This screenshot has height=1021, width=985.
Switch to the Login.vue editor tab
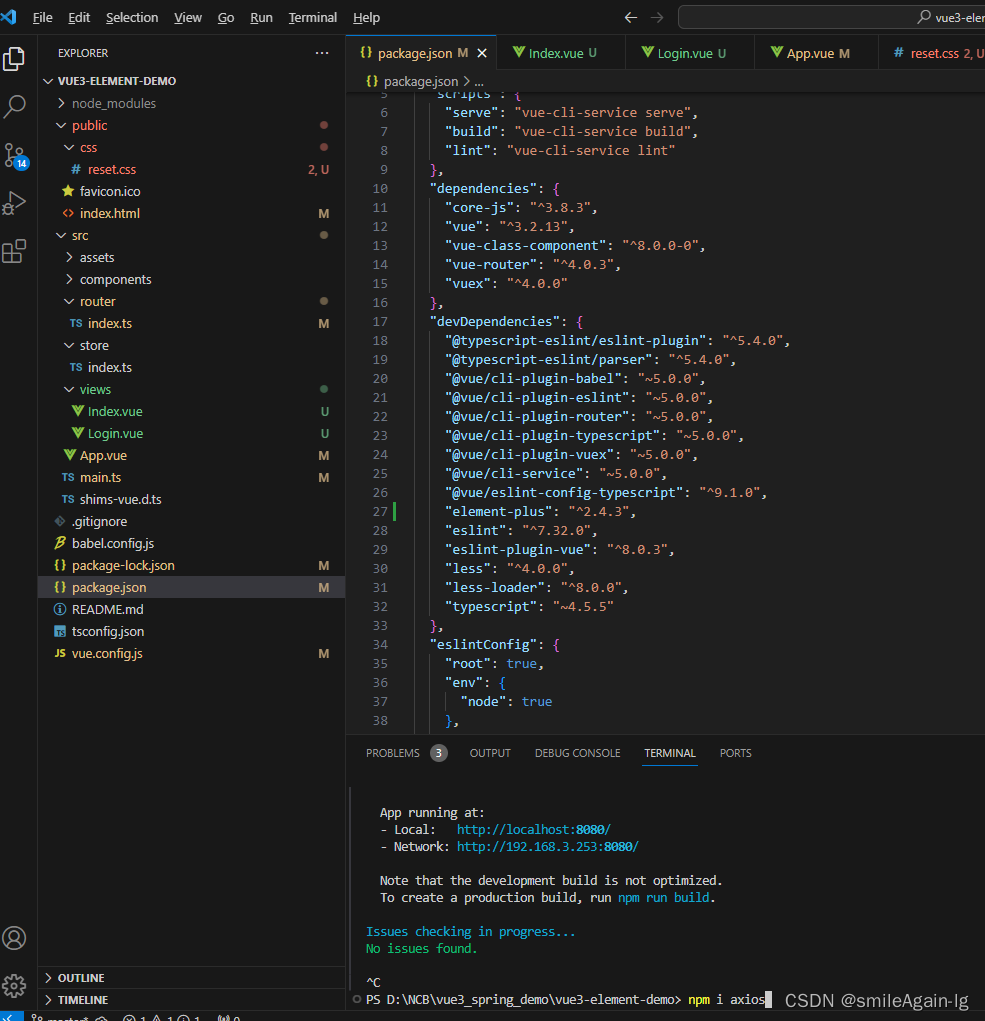[684, 53]
